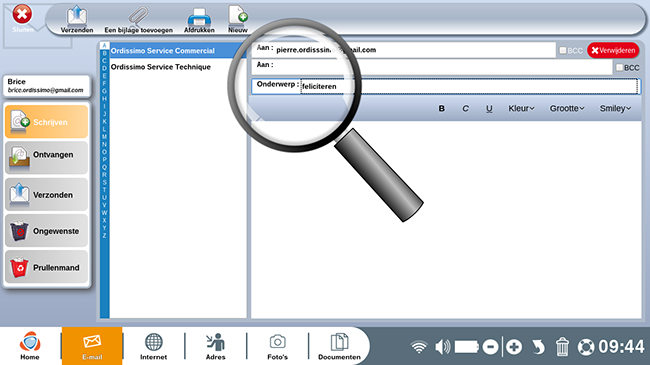Viewport: 650px width, 365px height.
Task: Toggle underline formatting U
Action: pyautogui.click(x=489, y=108)
